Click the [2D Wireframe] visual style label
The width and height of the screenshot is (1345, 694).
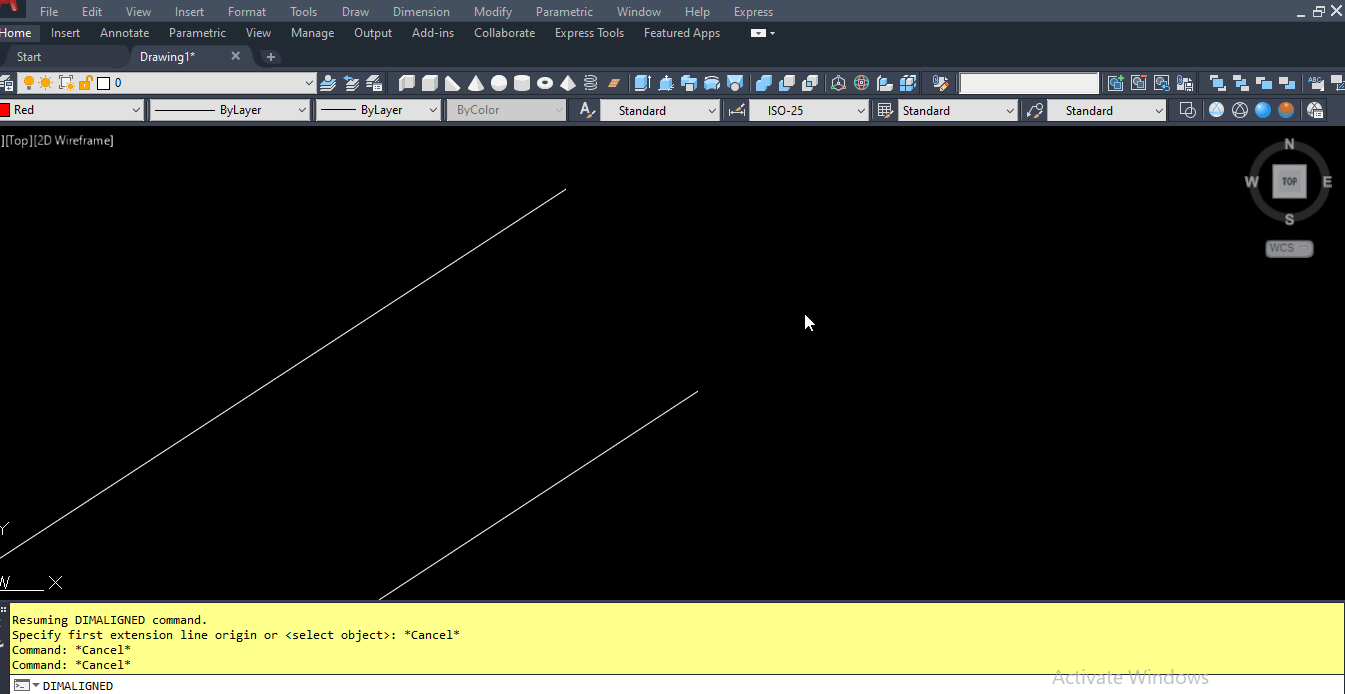click(x=74, y=141)
